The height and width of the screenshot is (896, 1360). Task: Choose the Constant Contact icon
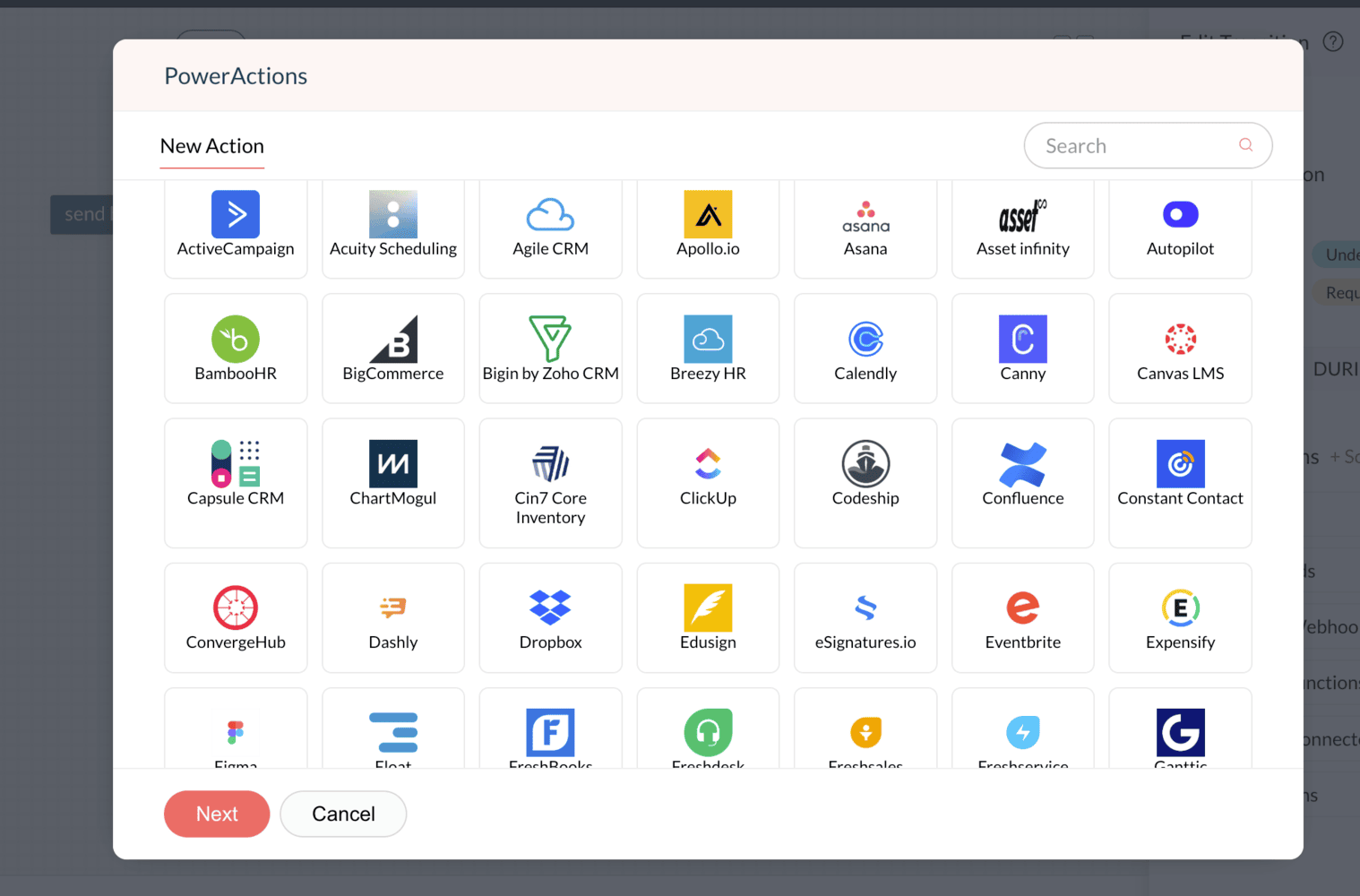pyautogui.click(x=1181, y=463)
